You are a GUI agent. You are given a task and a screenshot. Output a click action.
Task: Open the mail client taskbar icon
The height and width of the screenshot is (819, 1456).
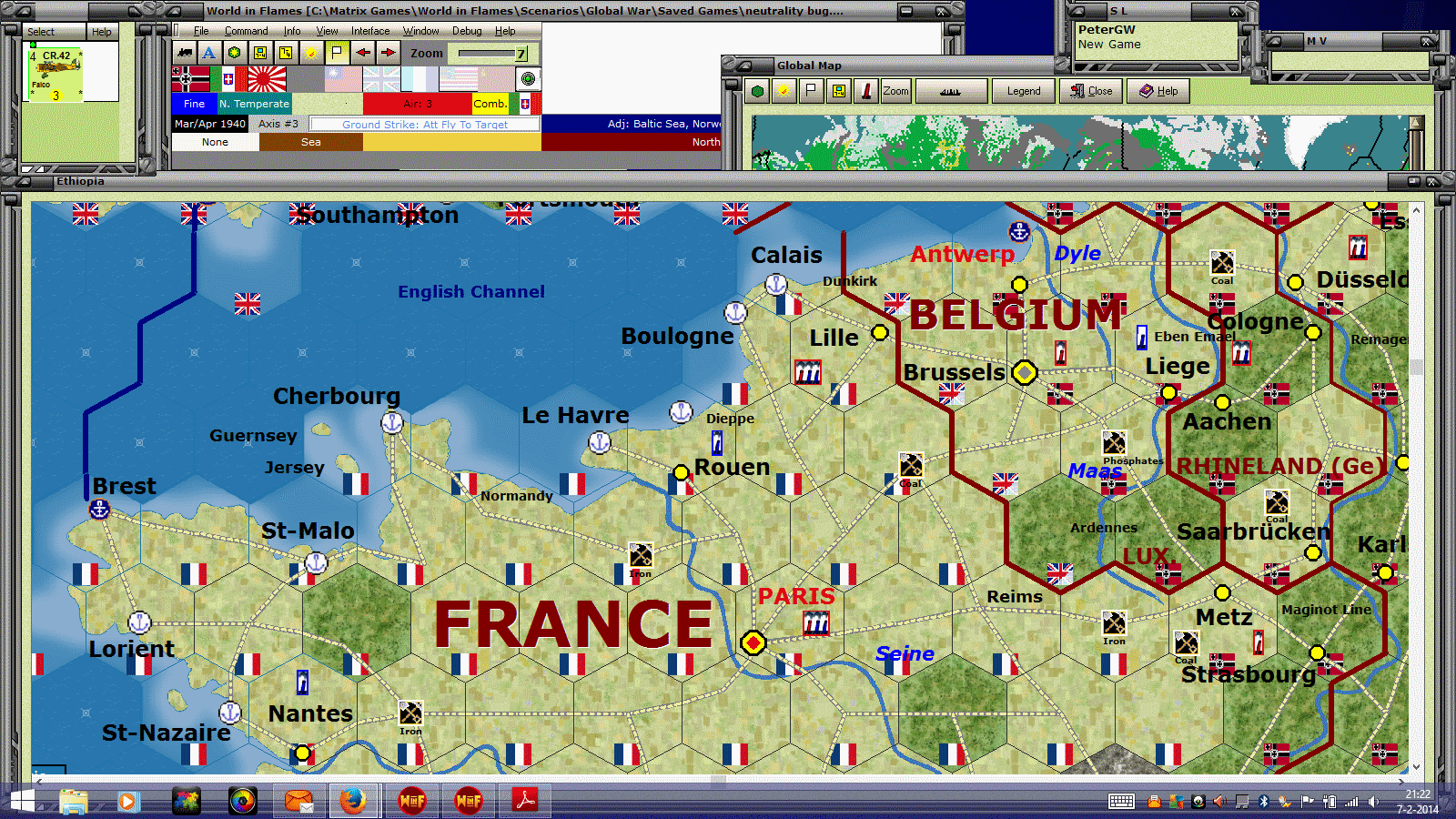298,801
